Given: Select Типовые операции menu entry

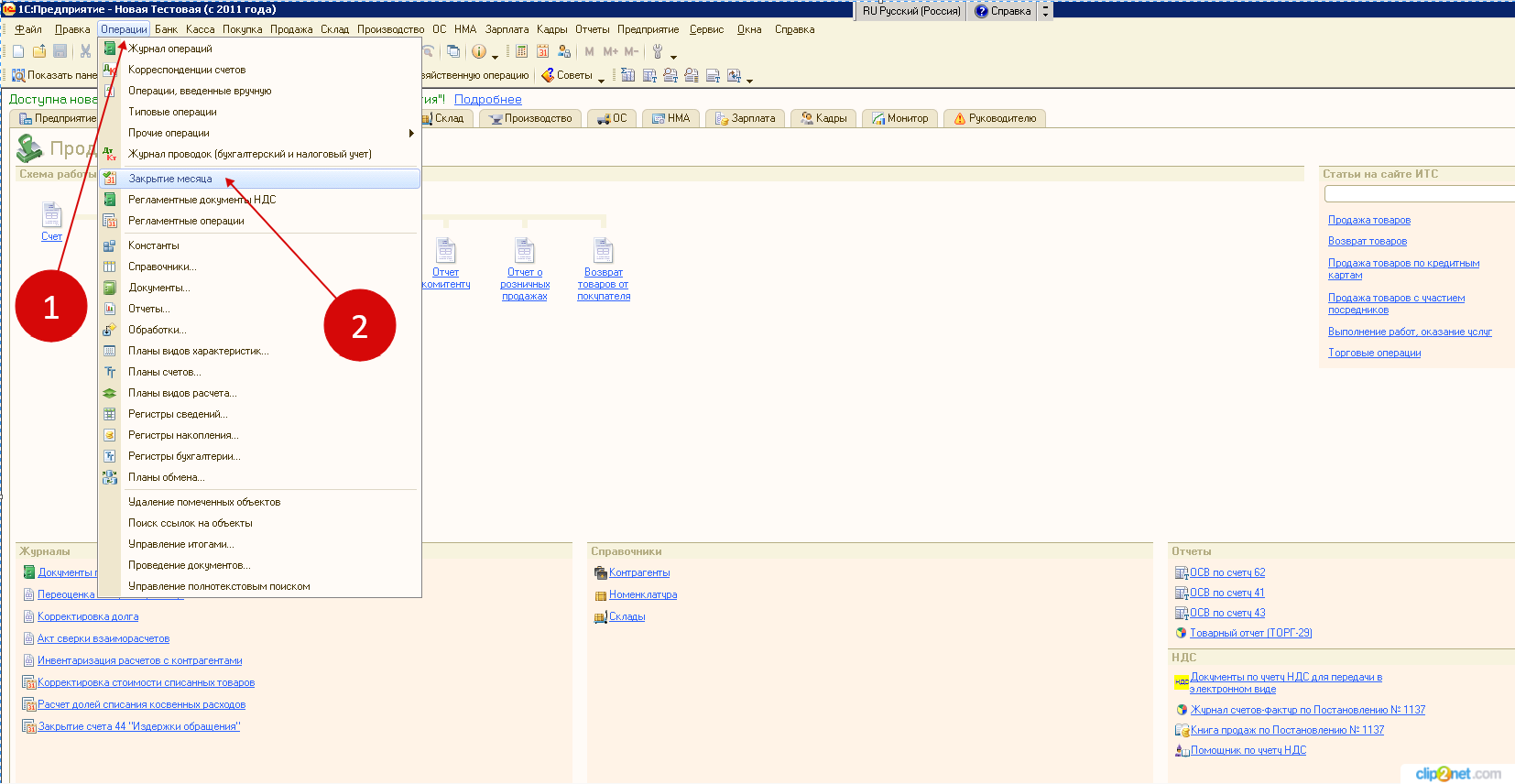Looking at the screenshot, I should coord(259,112).
